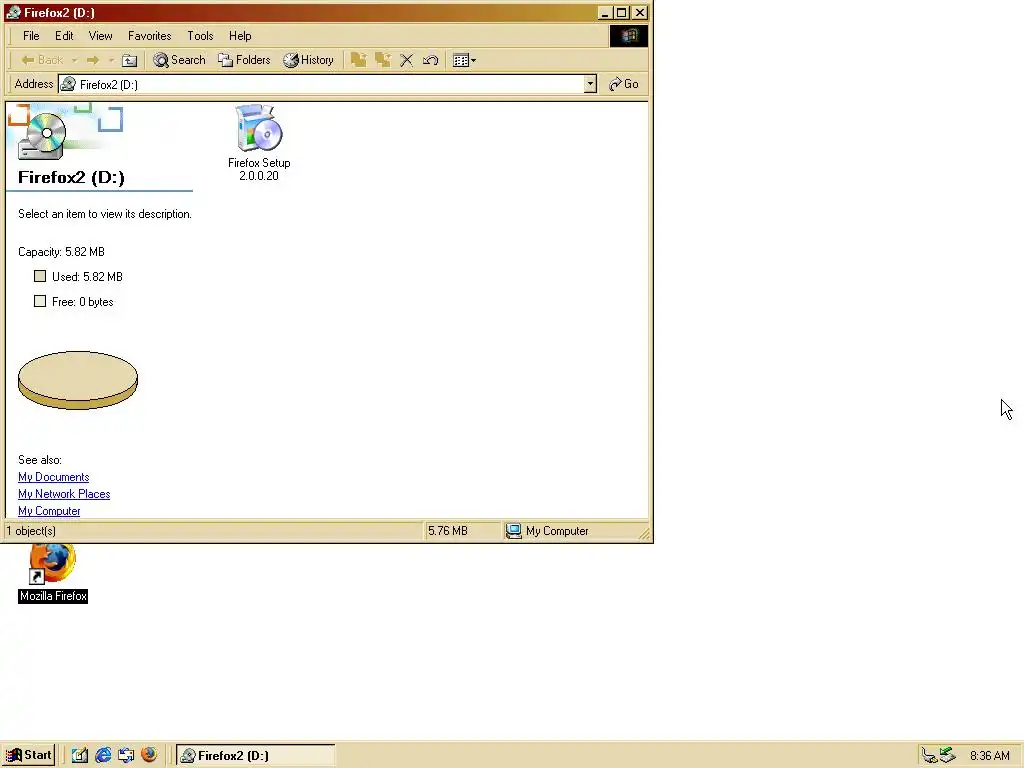Click the 'Used: 5.82 MB' text
This screenshot has width=1024, height=768.
88,277
